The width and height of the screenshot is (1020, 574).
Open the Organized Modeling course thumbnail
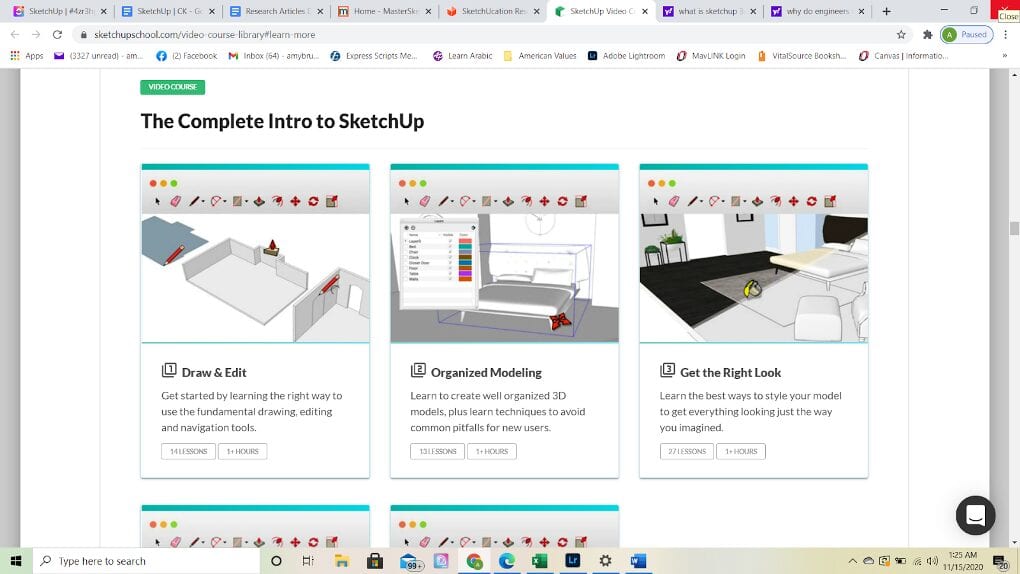[x=504, y=253]
